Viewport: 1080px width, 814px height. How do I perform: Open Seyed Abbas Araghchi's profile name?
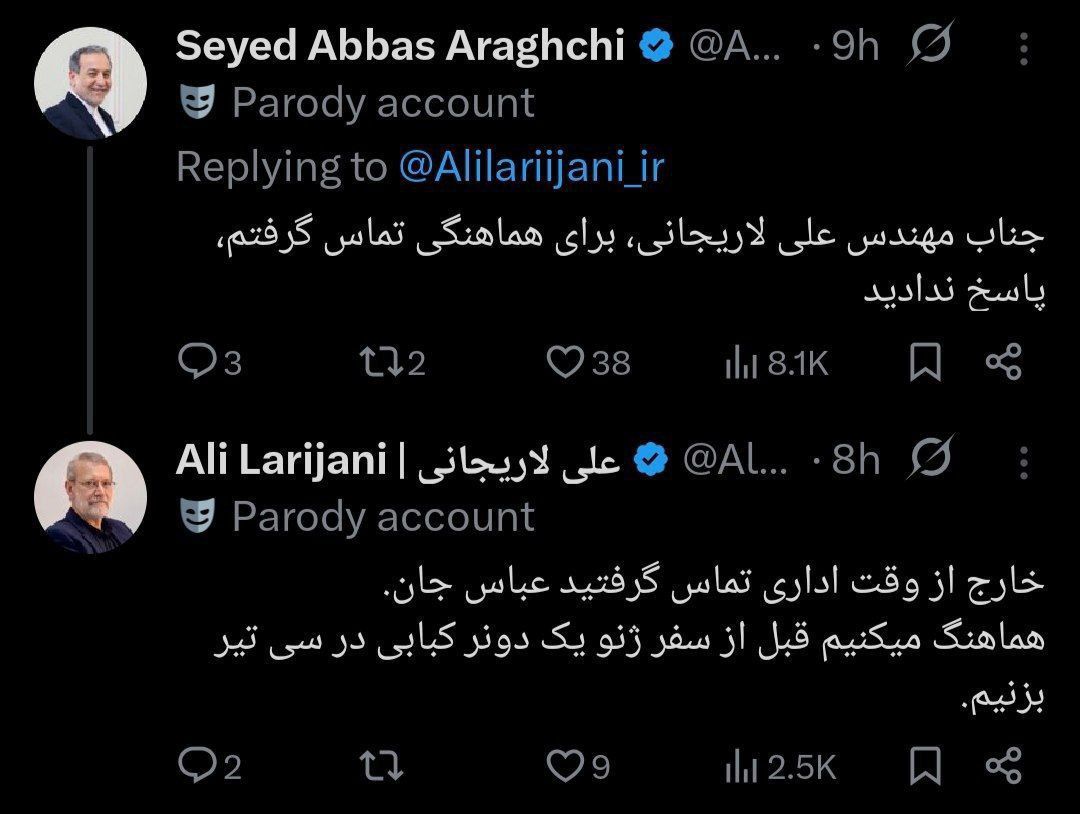click(400, 45)
